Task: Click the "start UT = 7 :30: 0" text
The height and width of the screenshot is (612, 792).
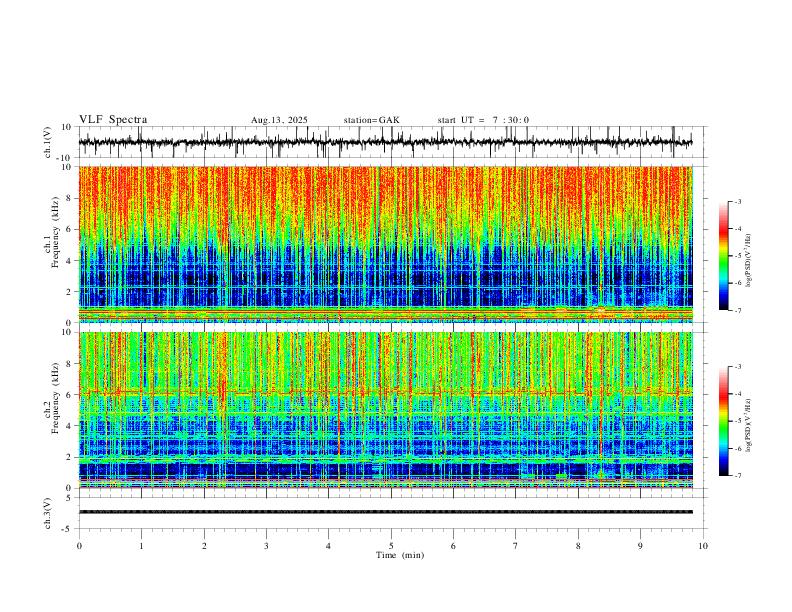Action: tap(483, 120)
